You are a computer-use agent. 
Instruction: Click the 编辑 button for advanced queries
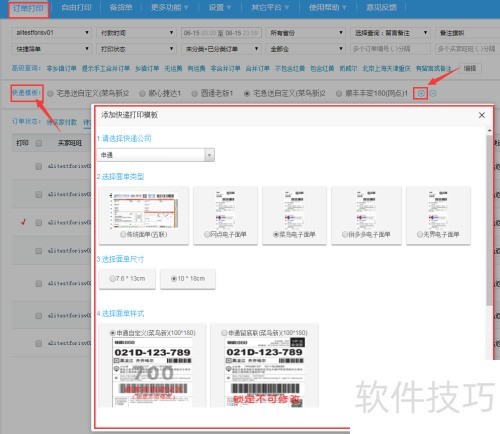(470, 68)
